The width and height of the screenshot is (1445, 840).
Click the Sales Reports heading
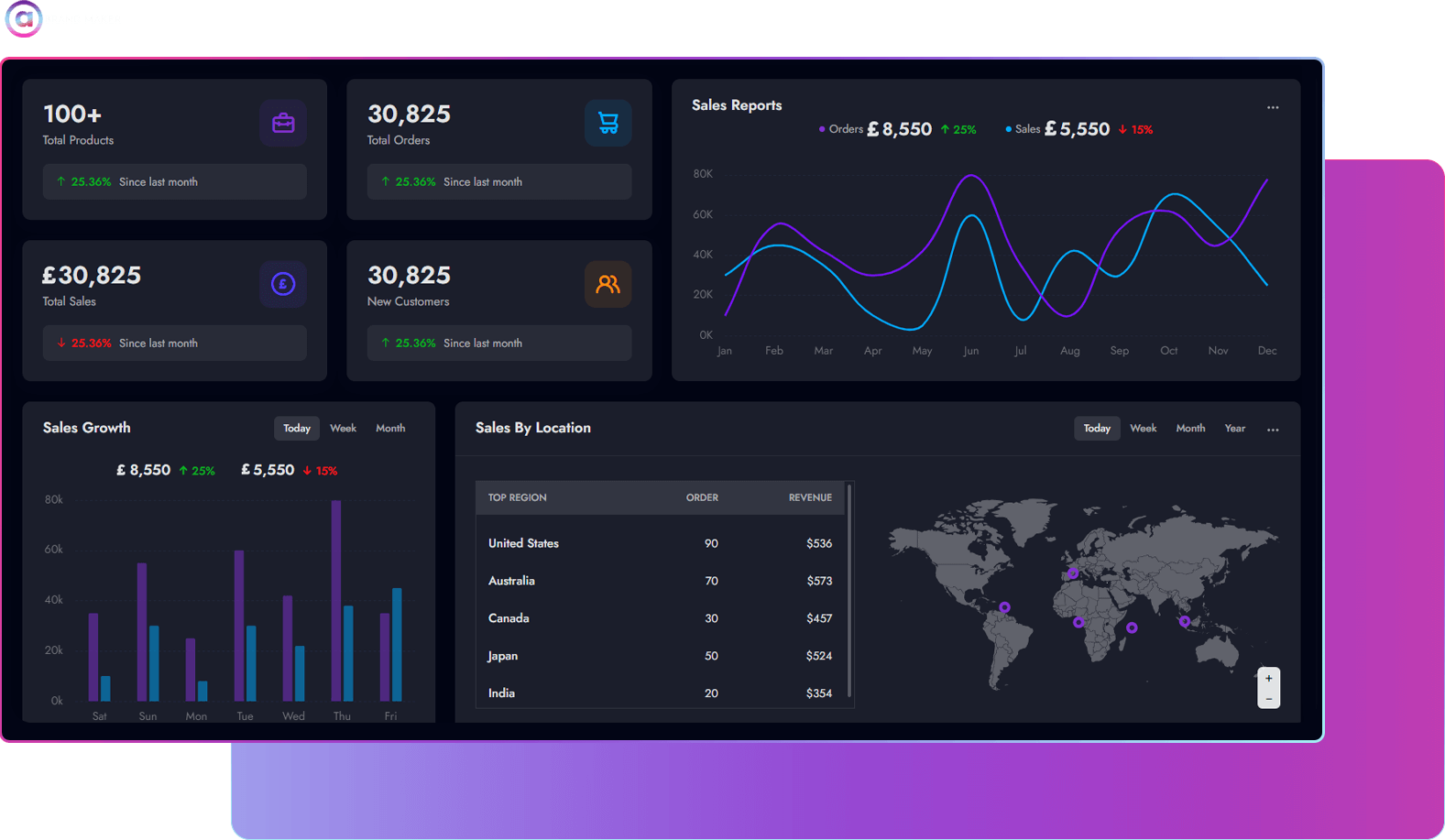pyautogui.click(x=737, y=105)
